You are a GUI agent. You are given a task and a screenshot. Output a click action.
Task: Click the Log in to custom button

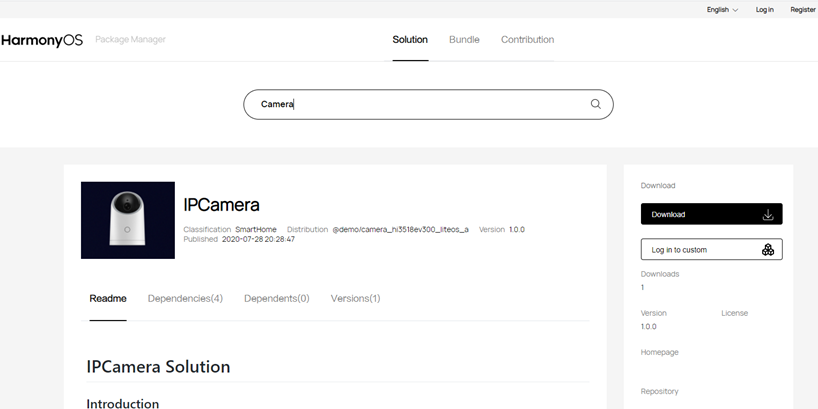[x=712, y=249]
